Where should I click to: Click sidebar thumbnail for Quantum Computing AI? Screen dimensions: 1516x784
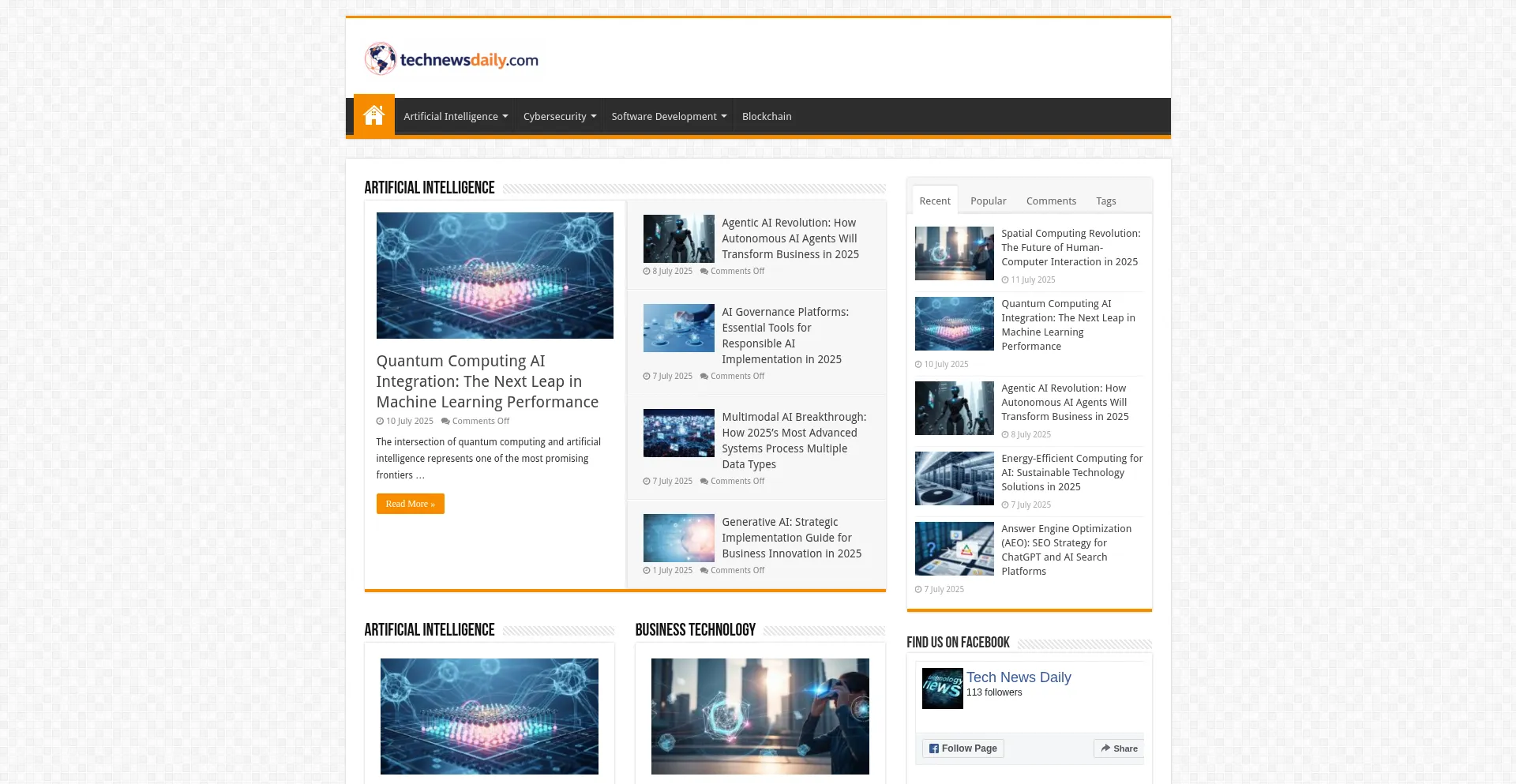955,324
